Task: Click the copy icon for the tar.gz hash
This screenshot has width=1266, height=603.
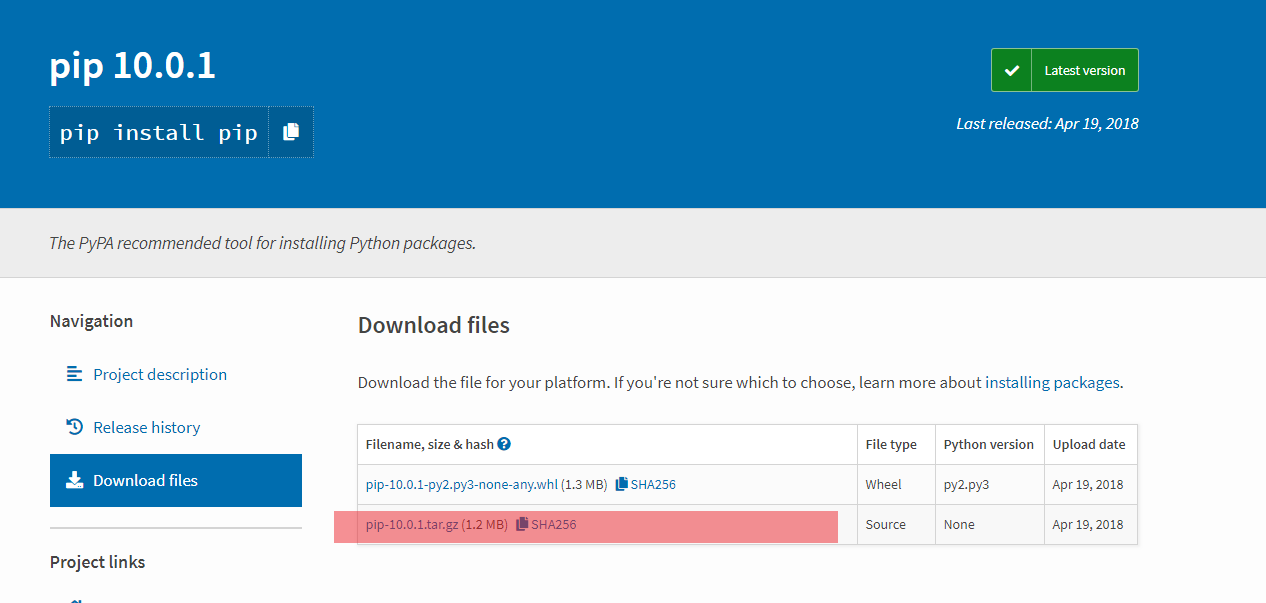Action: pos(522,524)
